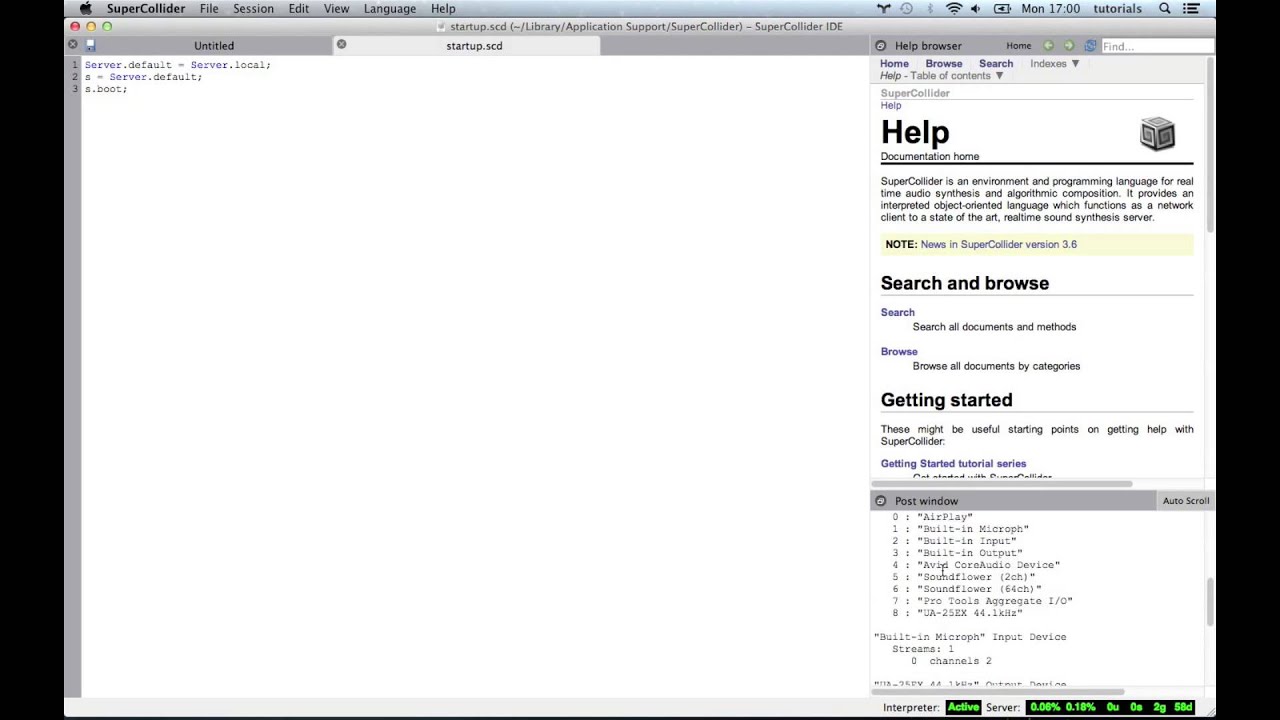This screenshot has height=720, width=1280.
Task: Go forward in the Help browser
Action: point(1069,46)
